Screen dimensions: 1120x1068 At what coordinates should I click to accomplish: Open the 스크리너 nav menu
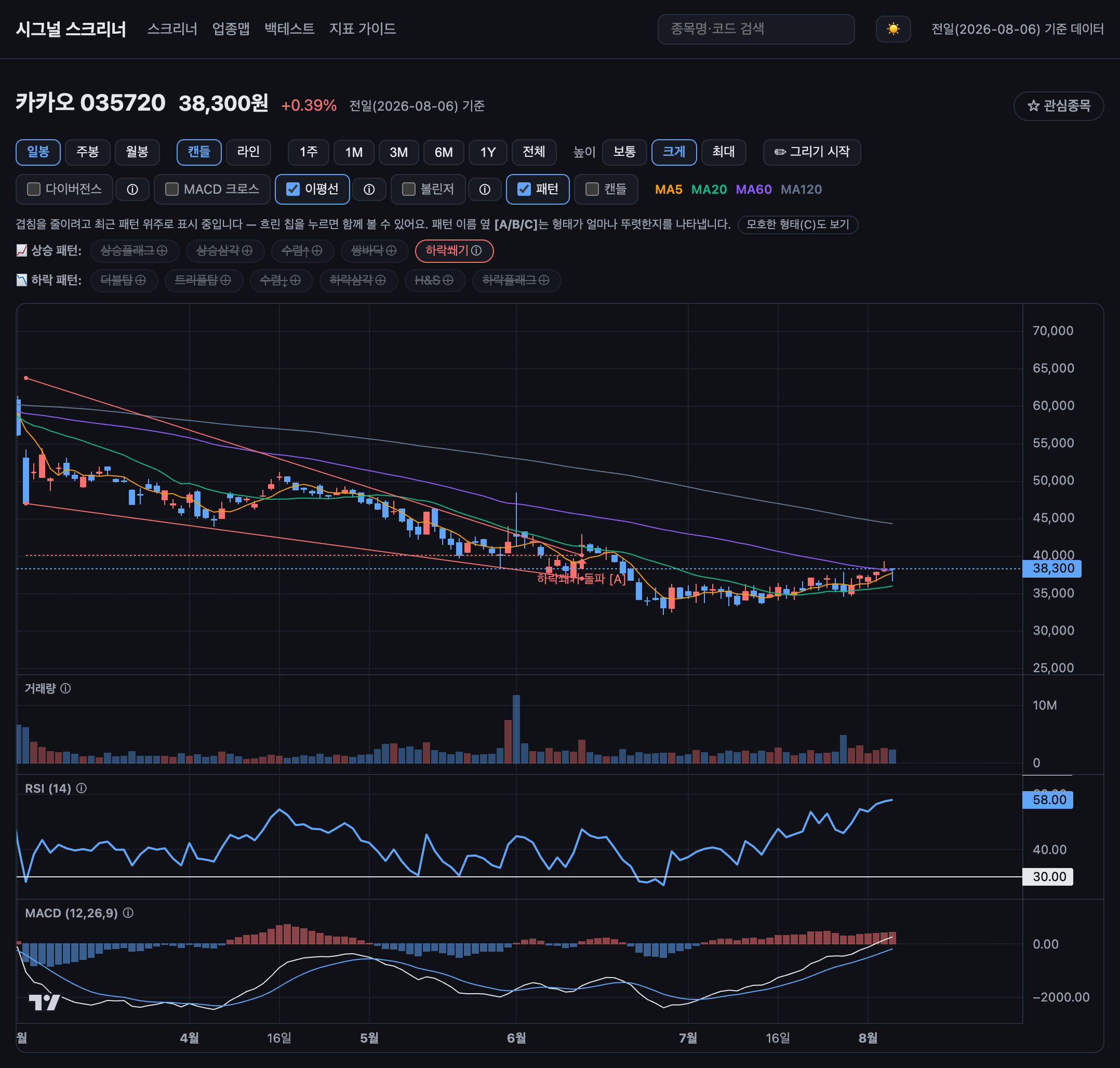click(172, 29)
